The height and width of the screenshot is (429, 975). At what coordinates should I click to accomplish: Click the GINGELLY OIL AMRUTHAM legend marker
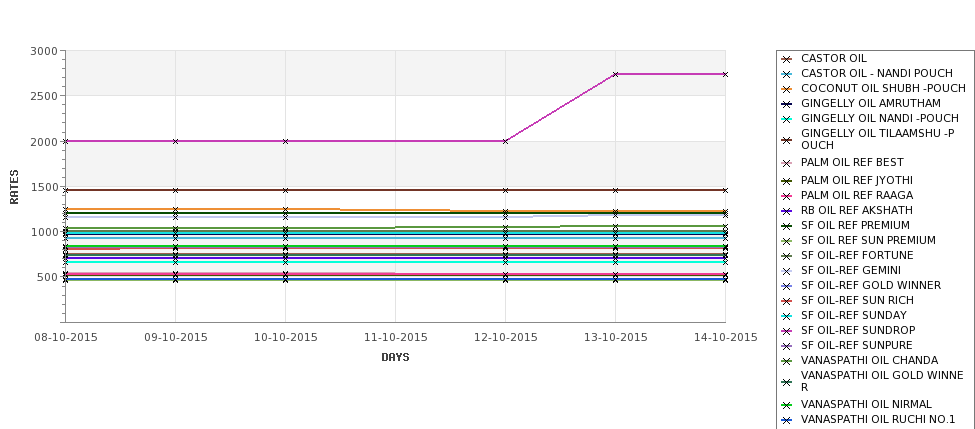tap(786, 104)
